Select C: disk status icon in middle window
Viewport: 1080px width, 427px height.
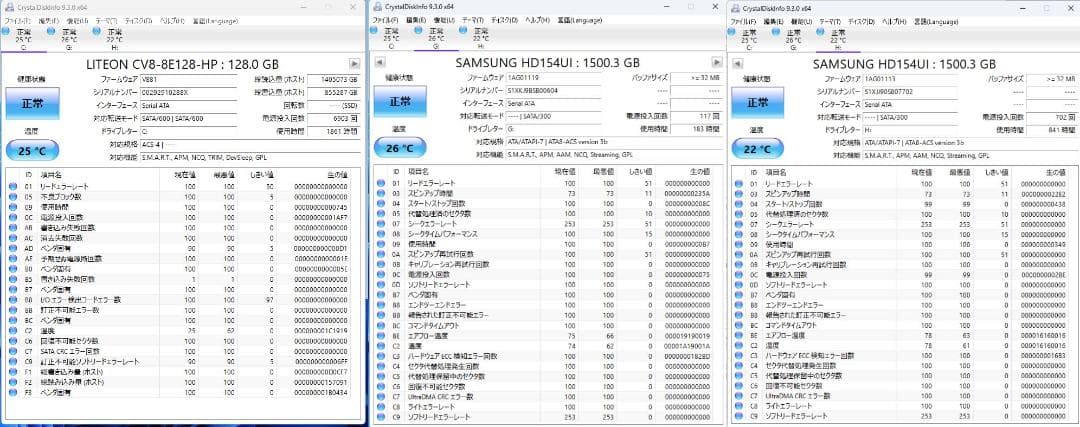[375, 31]
